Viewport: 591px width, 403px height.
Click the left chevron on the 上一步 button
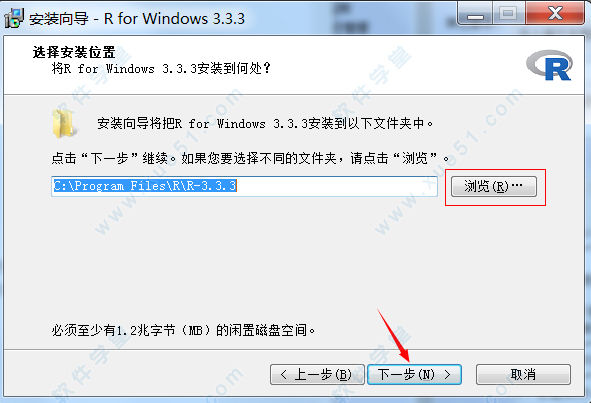coord(284,374)
